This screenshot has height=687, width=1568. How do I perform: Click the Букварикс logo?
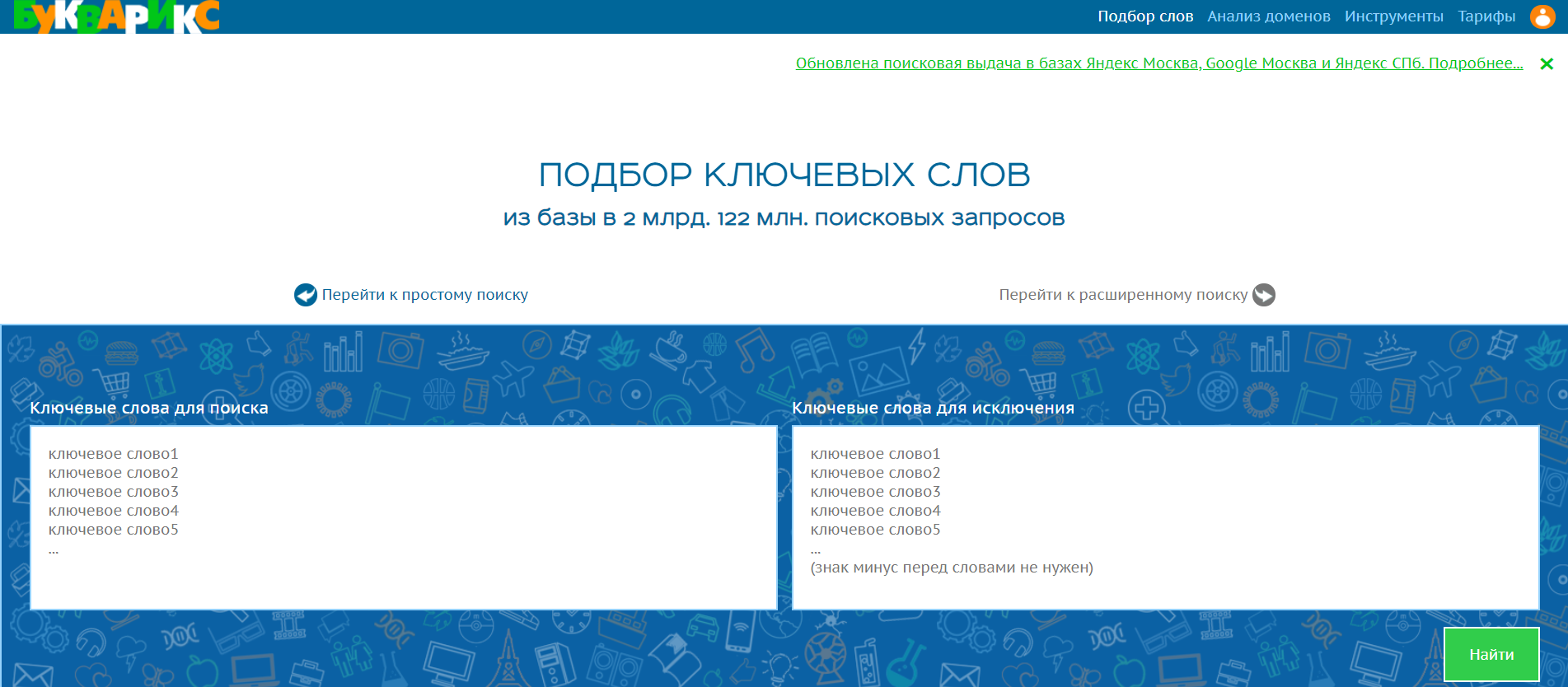(x=116, y=16)
